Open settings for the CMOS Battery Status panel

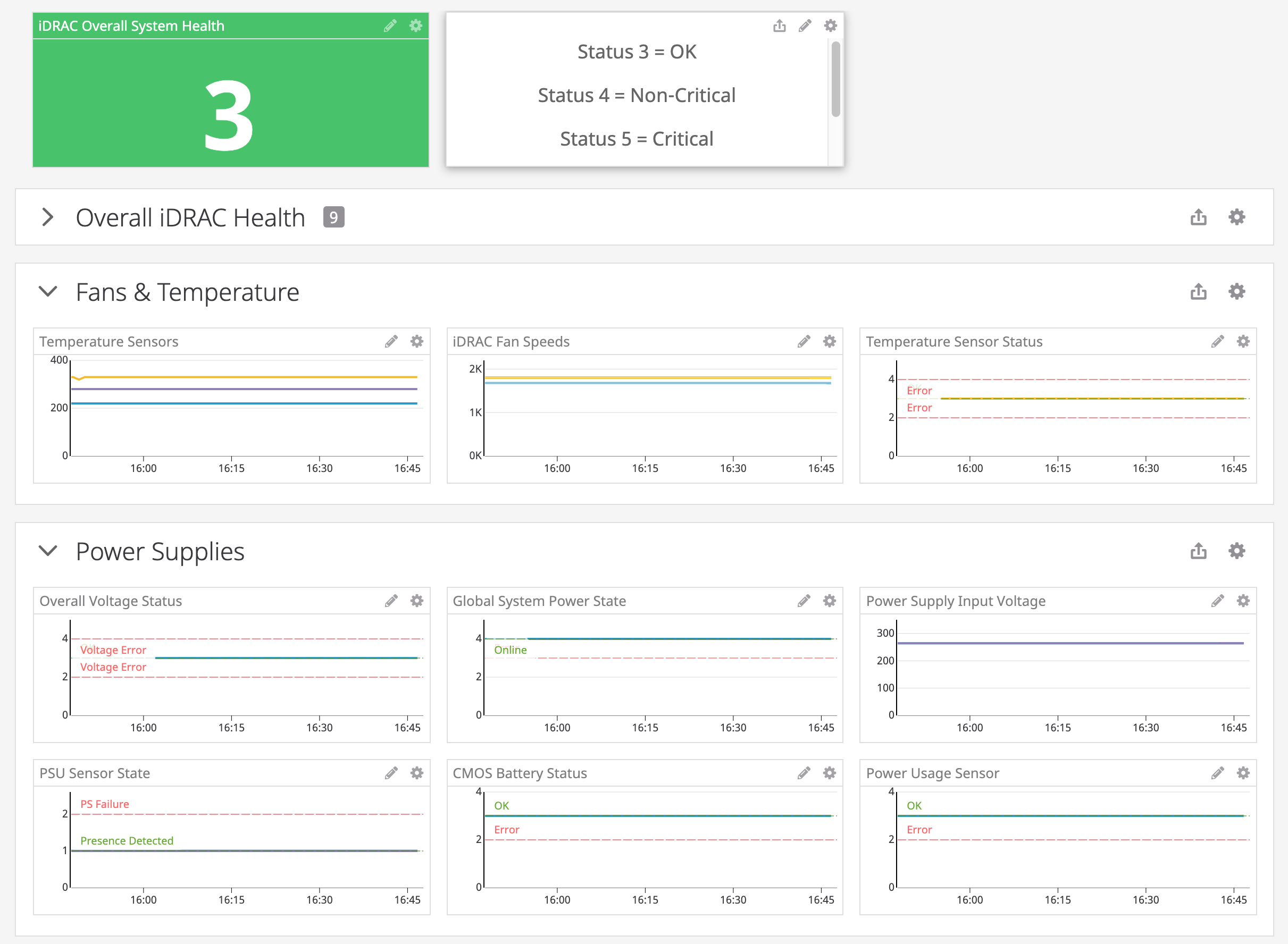point(830,772)
